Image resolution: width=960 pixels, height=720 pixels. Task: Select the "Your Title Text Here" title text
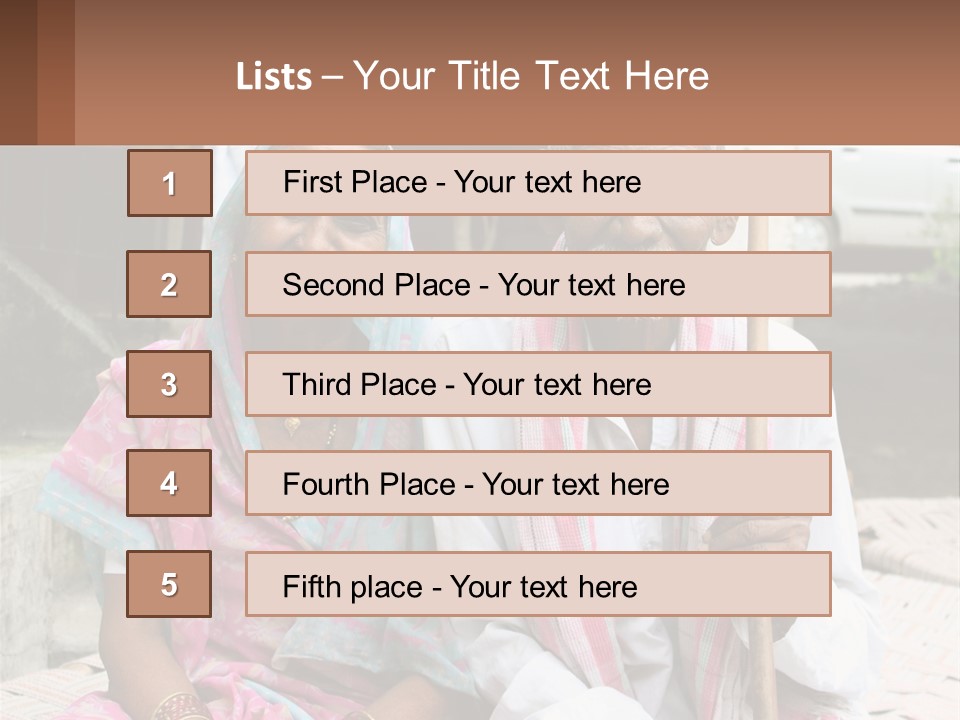coord(531,76)
